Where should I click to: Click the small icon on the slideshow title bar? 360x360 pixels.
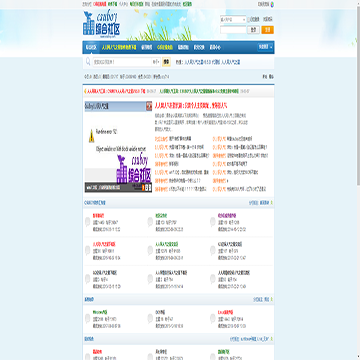click(149, 106)
